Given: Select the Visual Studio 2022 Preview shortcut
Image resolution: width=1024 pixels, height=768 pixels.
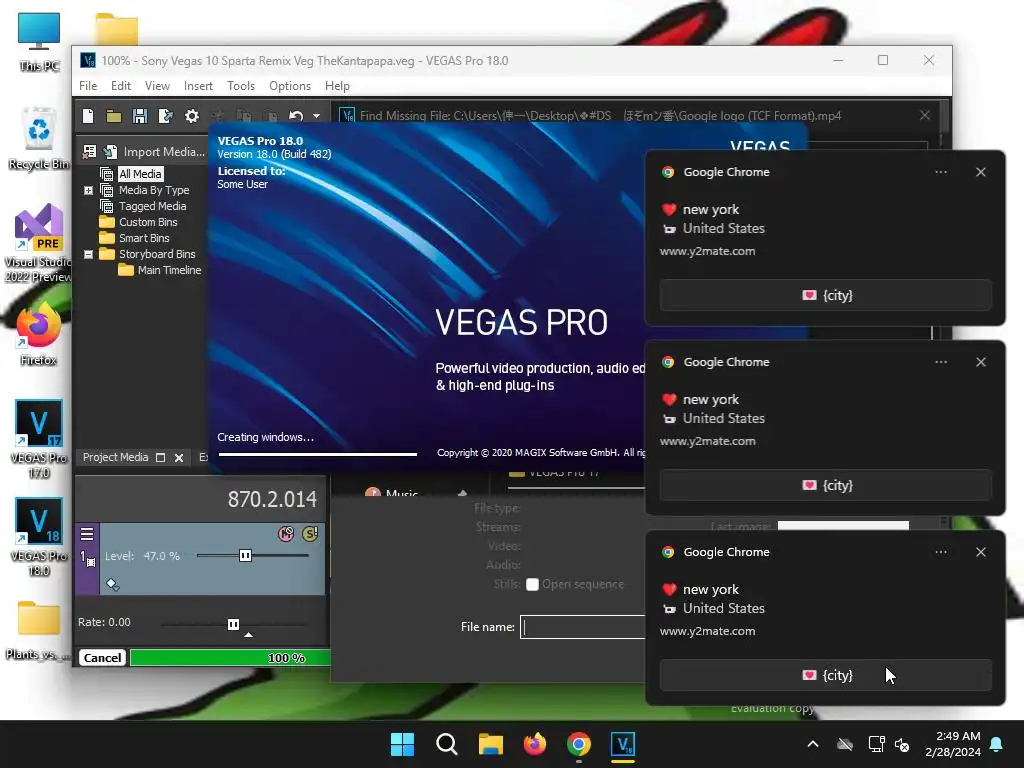Looking at the screenshot, I should click(39, 244).
